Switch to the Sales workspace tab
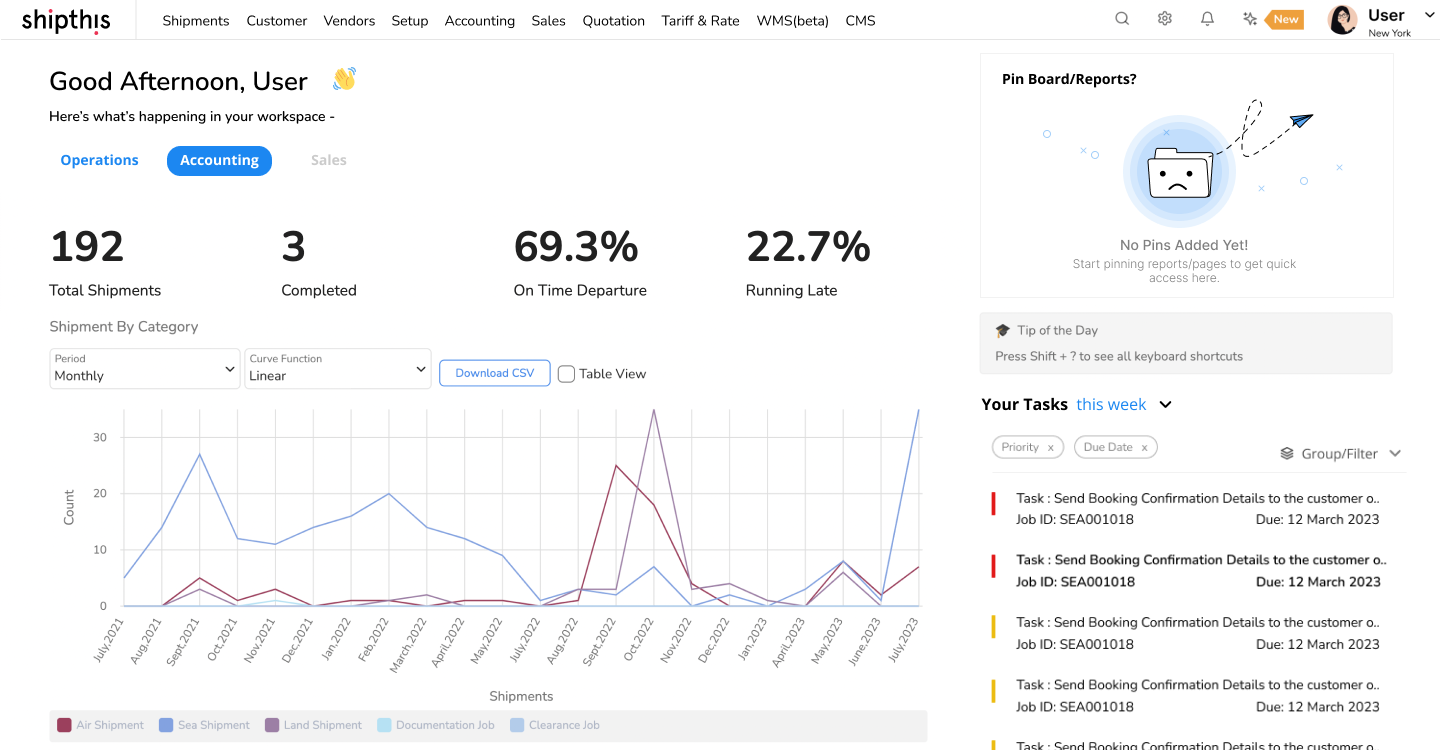The width and height of the screenshot is (1440, 750). point(328,160)
